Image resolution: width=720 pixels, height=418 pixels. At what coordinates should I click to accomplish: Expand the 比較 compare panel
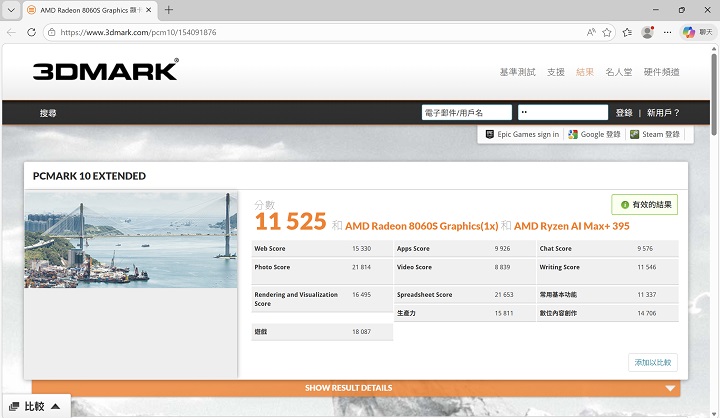[x=35, y=407]
